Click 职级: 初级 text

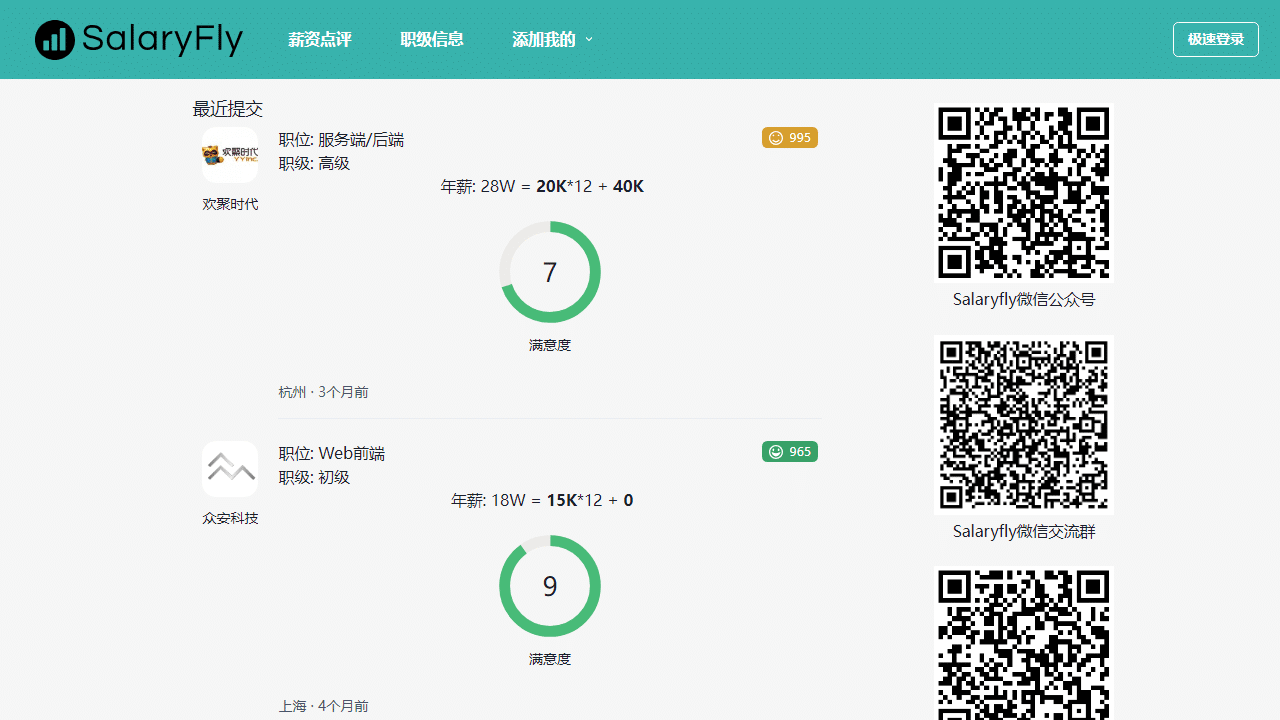tap(314, 478)
